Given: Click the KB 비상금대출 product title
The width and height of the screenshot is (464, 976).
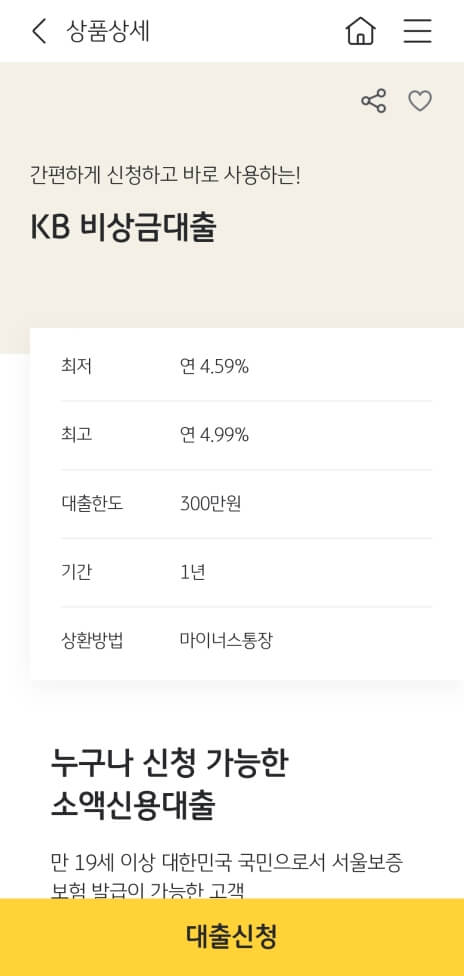Looking at the screenshot, I should coord(123,228).
